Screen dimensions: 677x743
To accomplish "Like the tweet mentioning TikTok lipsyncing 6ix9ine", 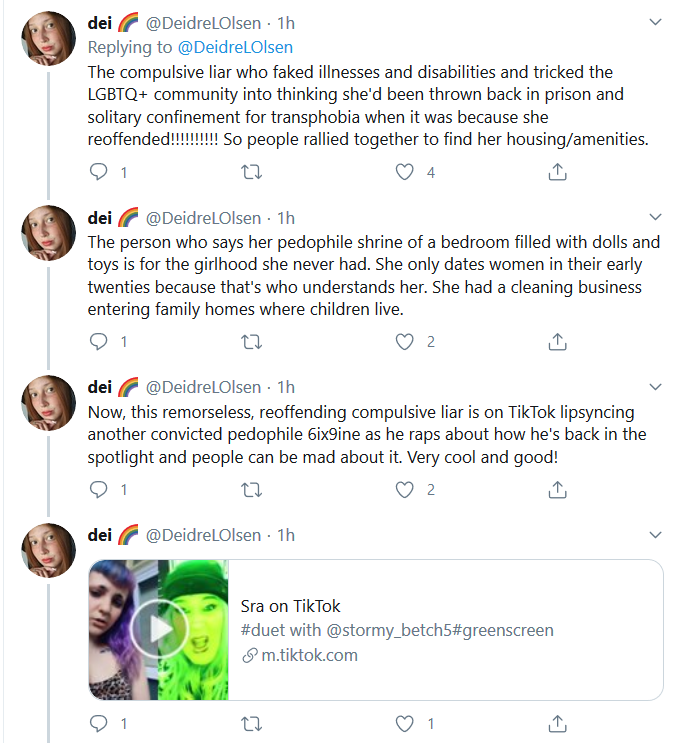I will click(x=405, y=489).
